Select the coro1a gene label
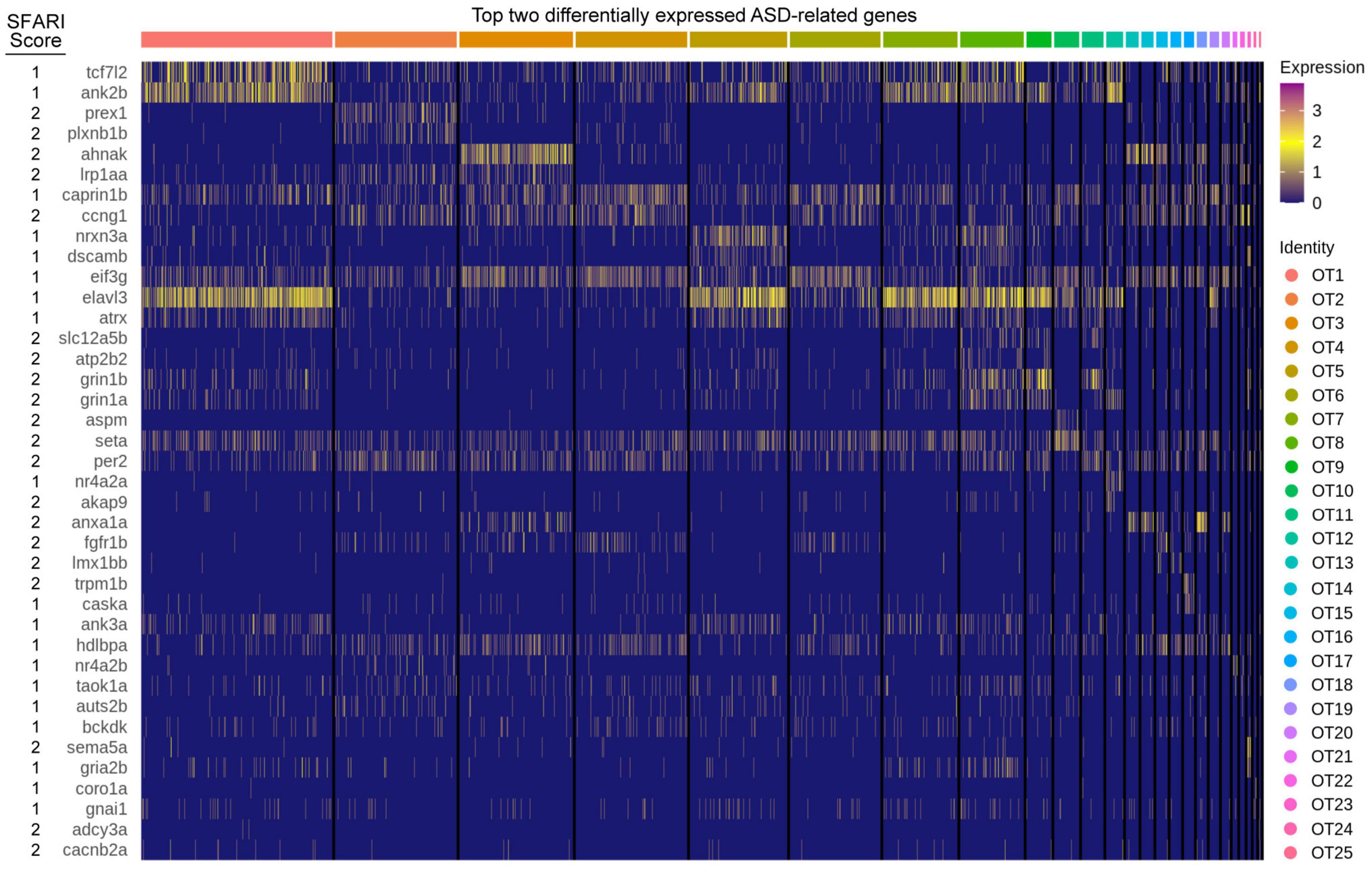Viewport: 1372px width, 870px height. click(101, 789)
